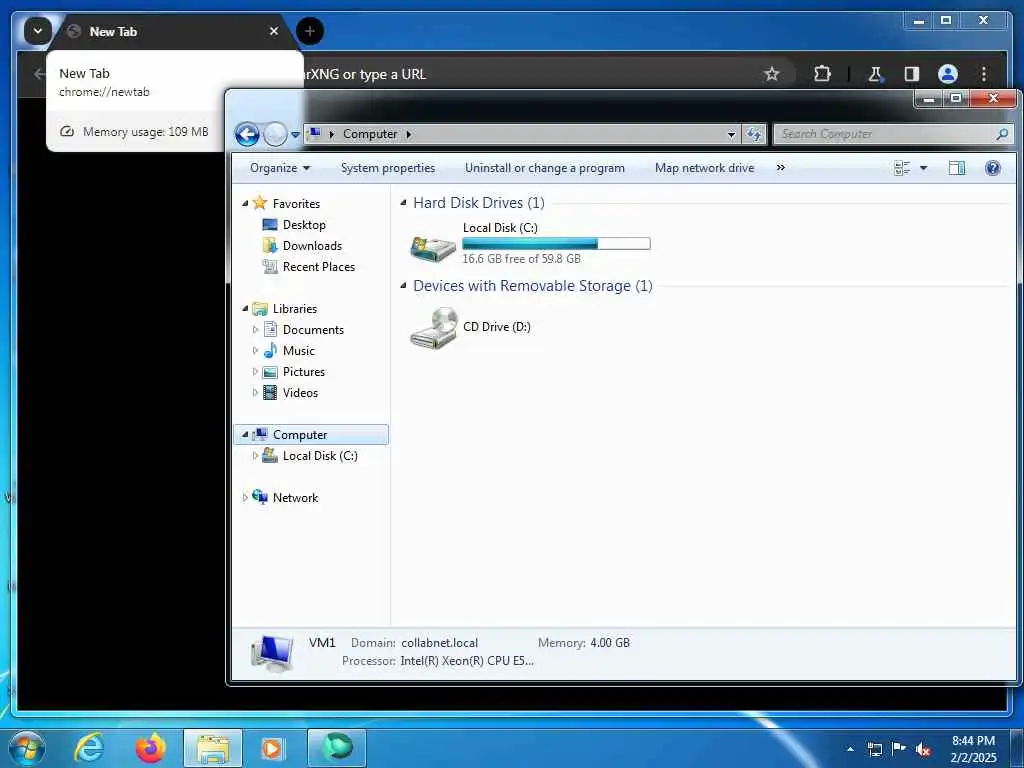
Task: Open the Windows Start menu
Action: tap(27, 748)
